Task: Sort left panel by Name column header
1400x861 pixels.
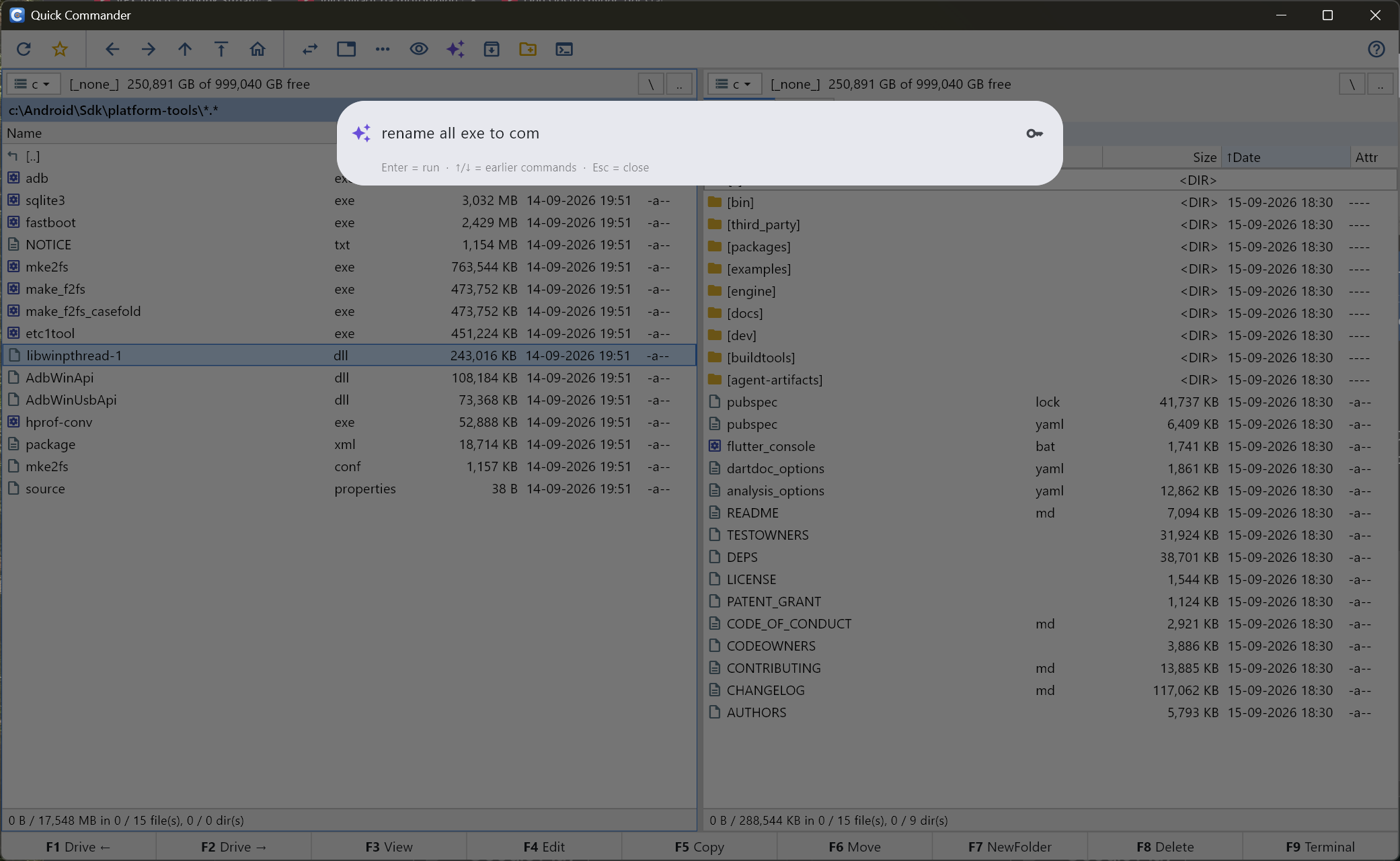Action: [168, 133]
